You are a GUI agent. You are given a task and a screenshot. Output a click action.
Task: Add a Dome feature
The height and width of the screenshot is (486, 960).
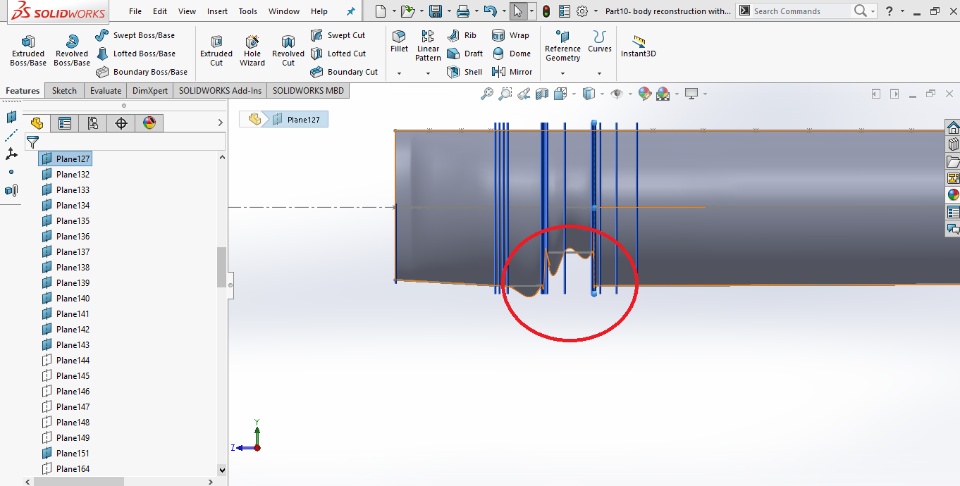tap(511, 53)
